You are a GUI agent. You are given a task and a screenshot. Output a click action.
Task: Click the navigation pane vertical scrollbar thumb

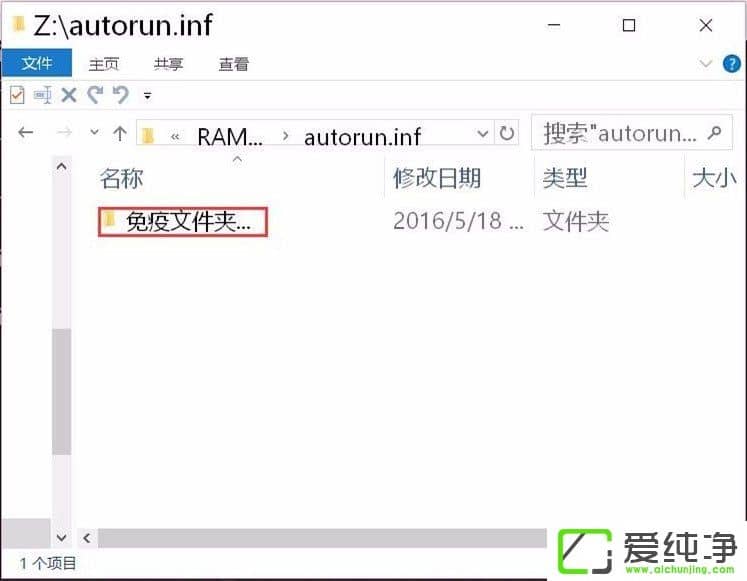click(61, 391)
